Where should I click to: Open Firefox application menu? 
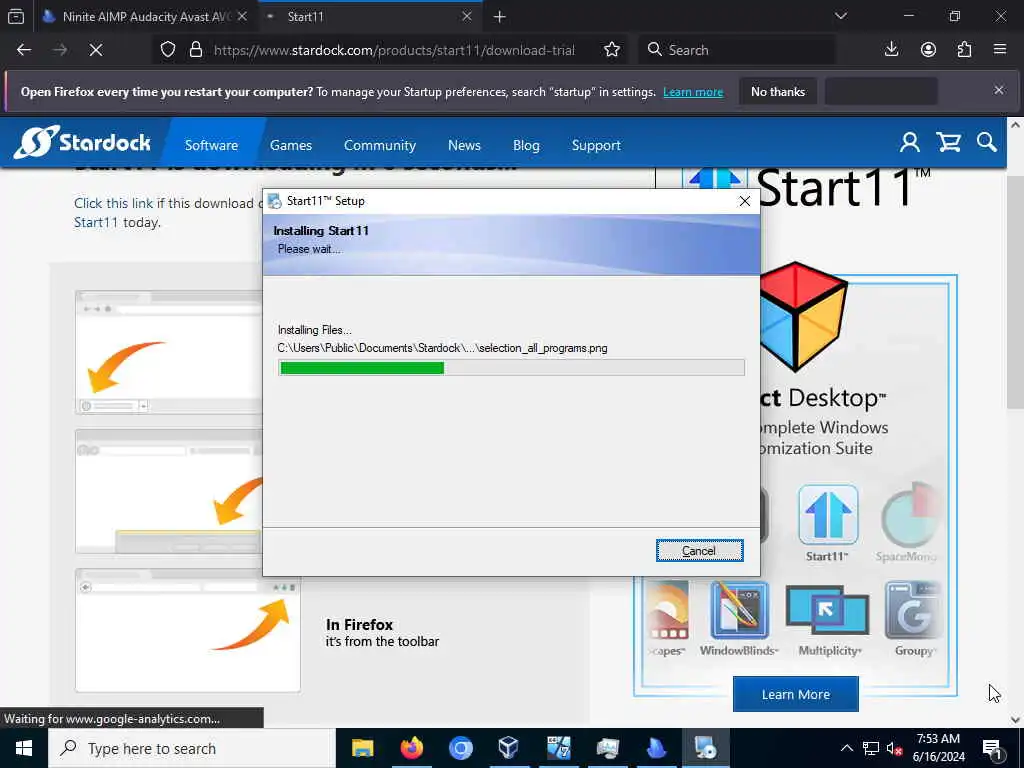(1000, 50)
